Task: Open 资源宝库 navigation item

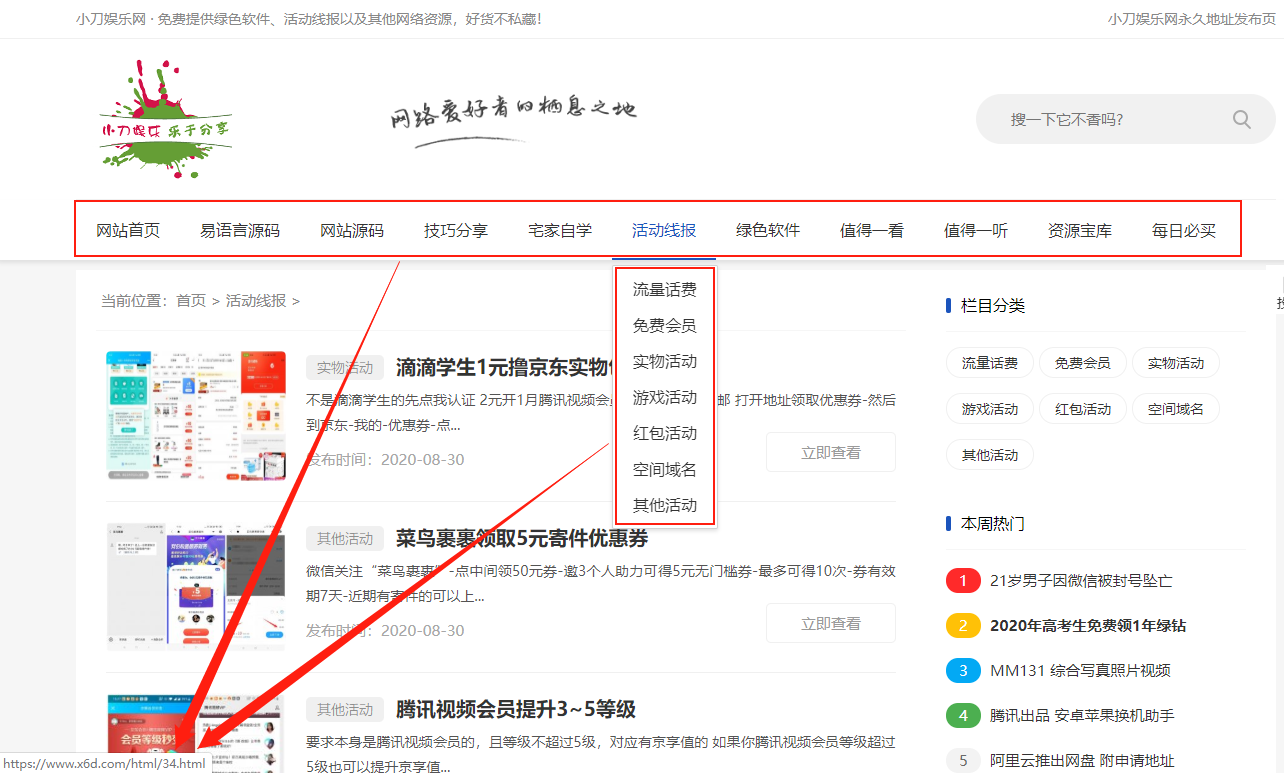Action: coord(1080,231)
